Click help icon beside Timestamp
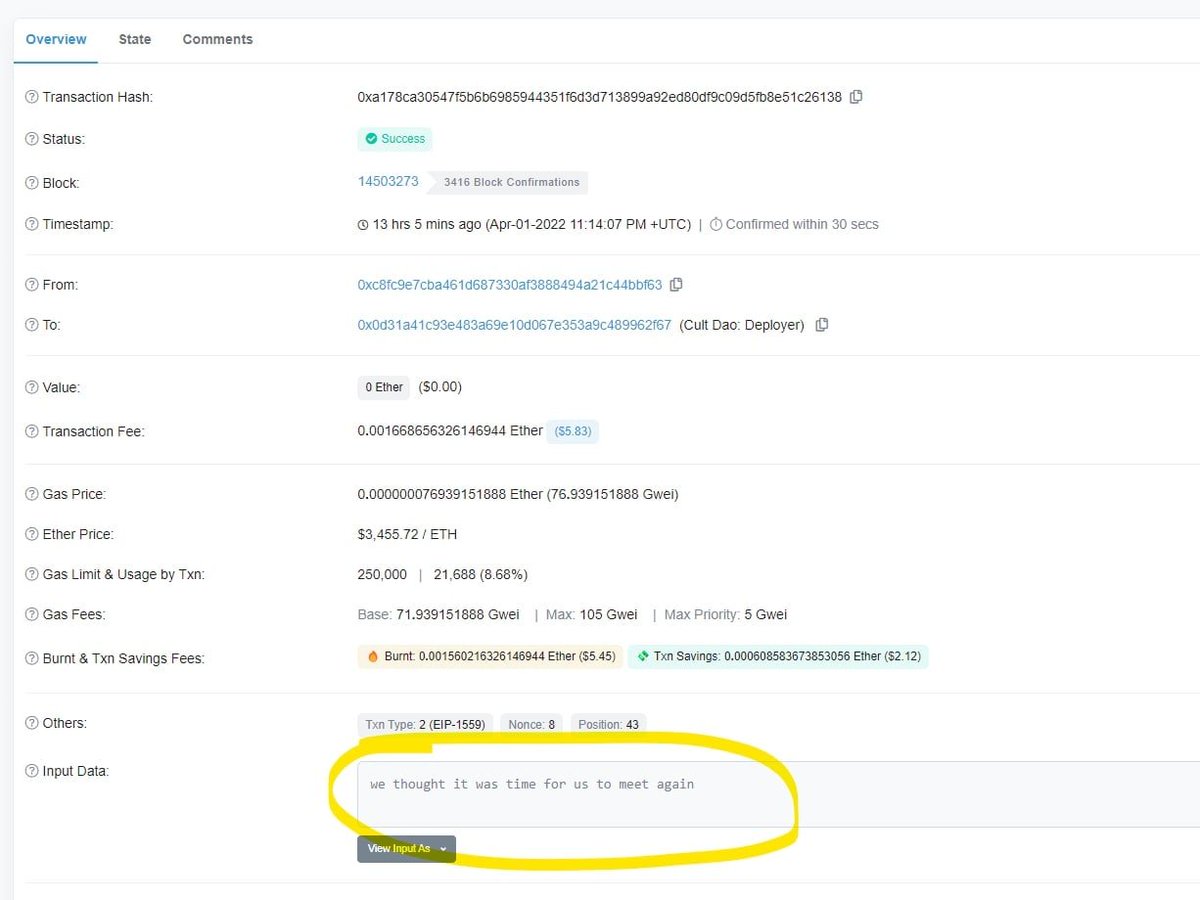This screenshot has width=1200, height=900. tap(32, 224)
